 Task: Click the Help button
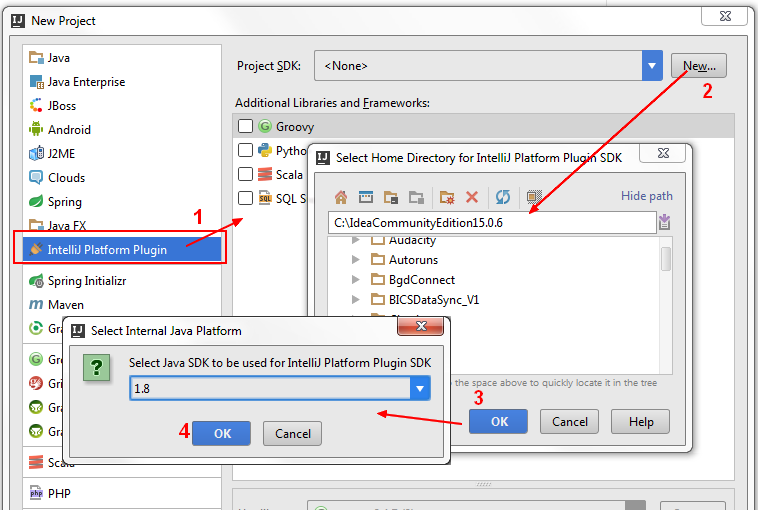point(641,422)
